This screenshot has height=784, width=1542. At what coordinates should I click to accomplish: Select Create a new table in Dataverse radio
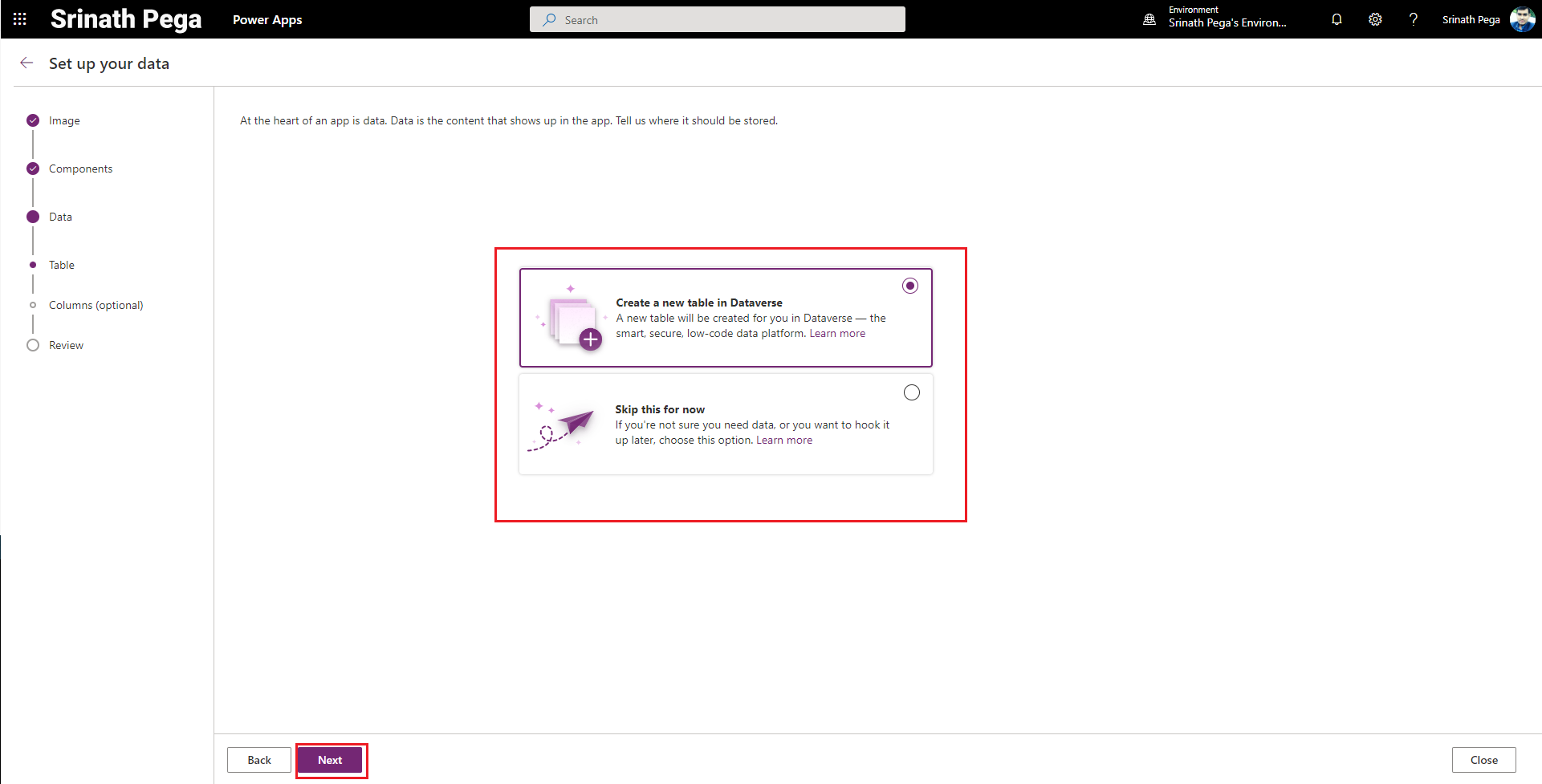[x=910, y=286]
